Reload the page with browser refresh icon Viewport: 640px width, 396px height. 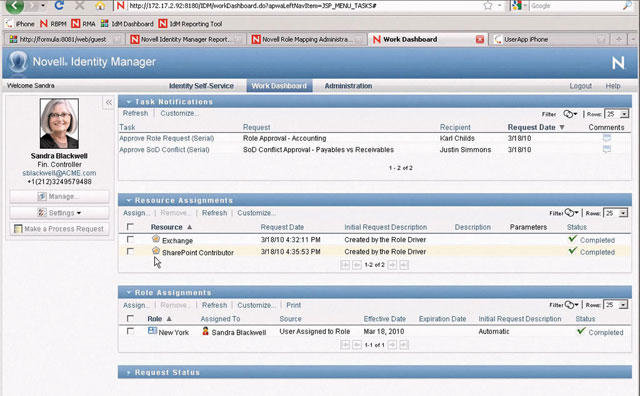(x=60, y=5)
